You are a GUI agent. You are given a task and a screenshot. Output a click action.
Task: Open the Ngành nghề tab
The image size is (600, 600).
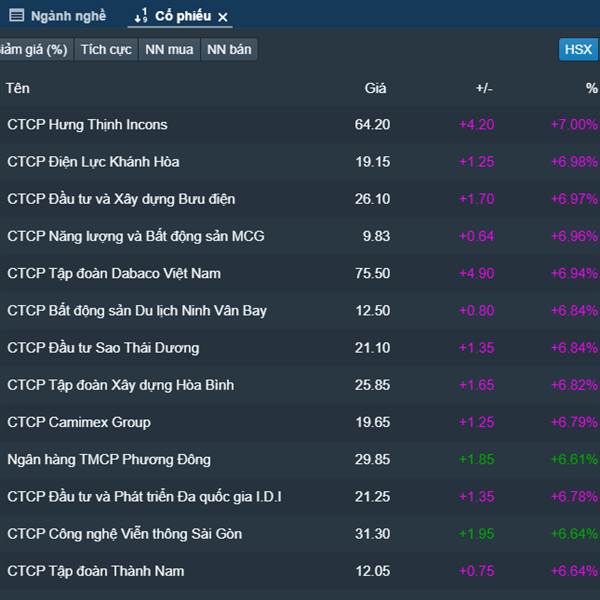[x=57, y=16]
